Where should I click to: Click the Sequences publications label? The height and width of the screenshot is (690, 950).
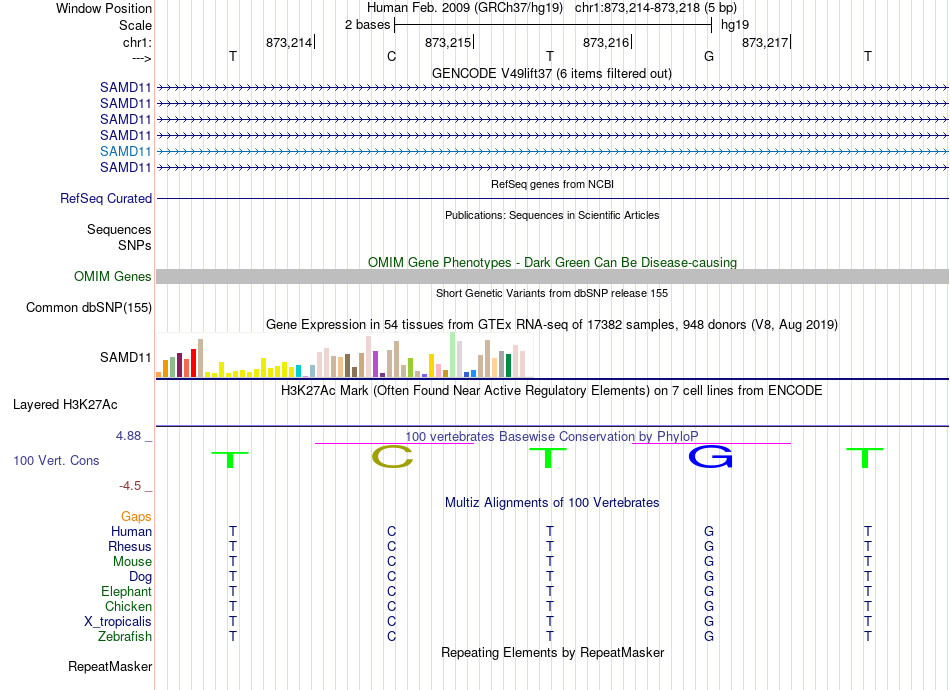[119, 230]
